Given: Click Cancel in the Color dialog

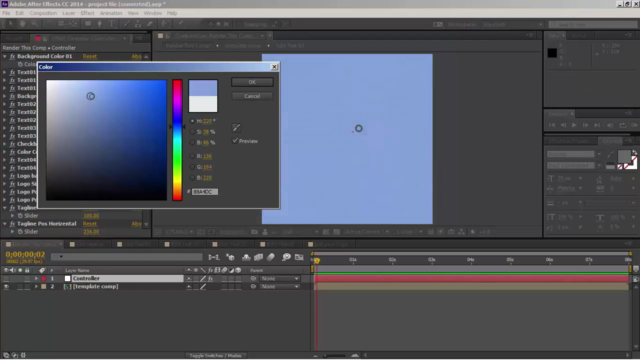Looking at the screenshot, I should tap(252, 96).
